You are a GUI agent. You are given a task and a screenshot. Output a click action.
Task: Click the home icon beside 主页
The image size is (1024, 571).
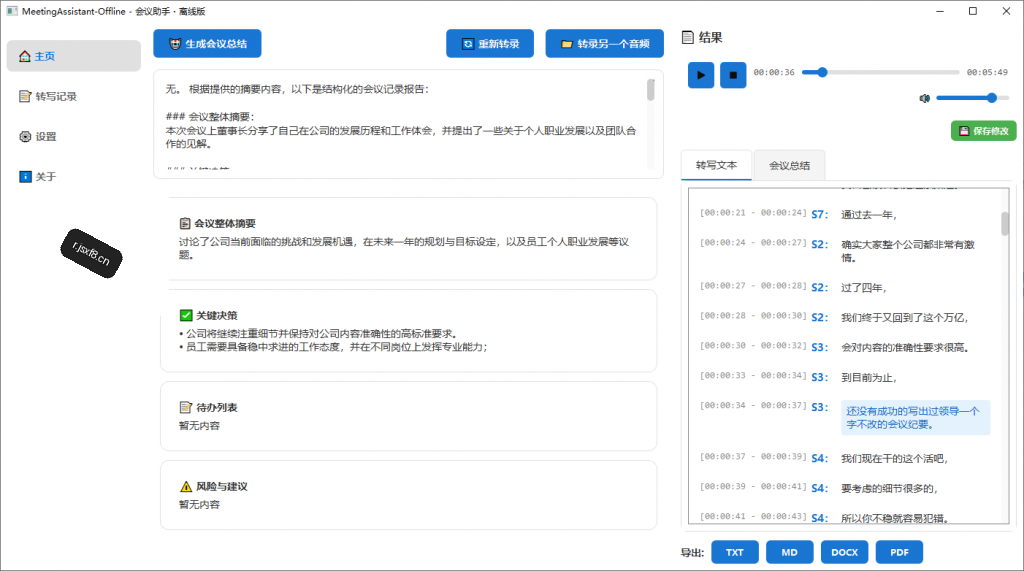point(25,56)
